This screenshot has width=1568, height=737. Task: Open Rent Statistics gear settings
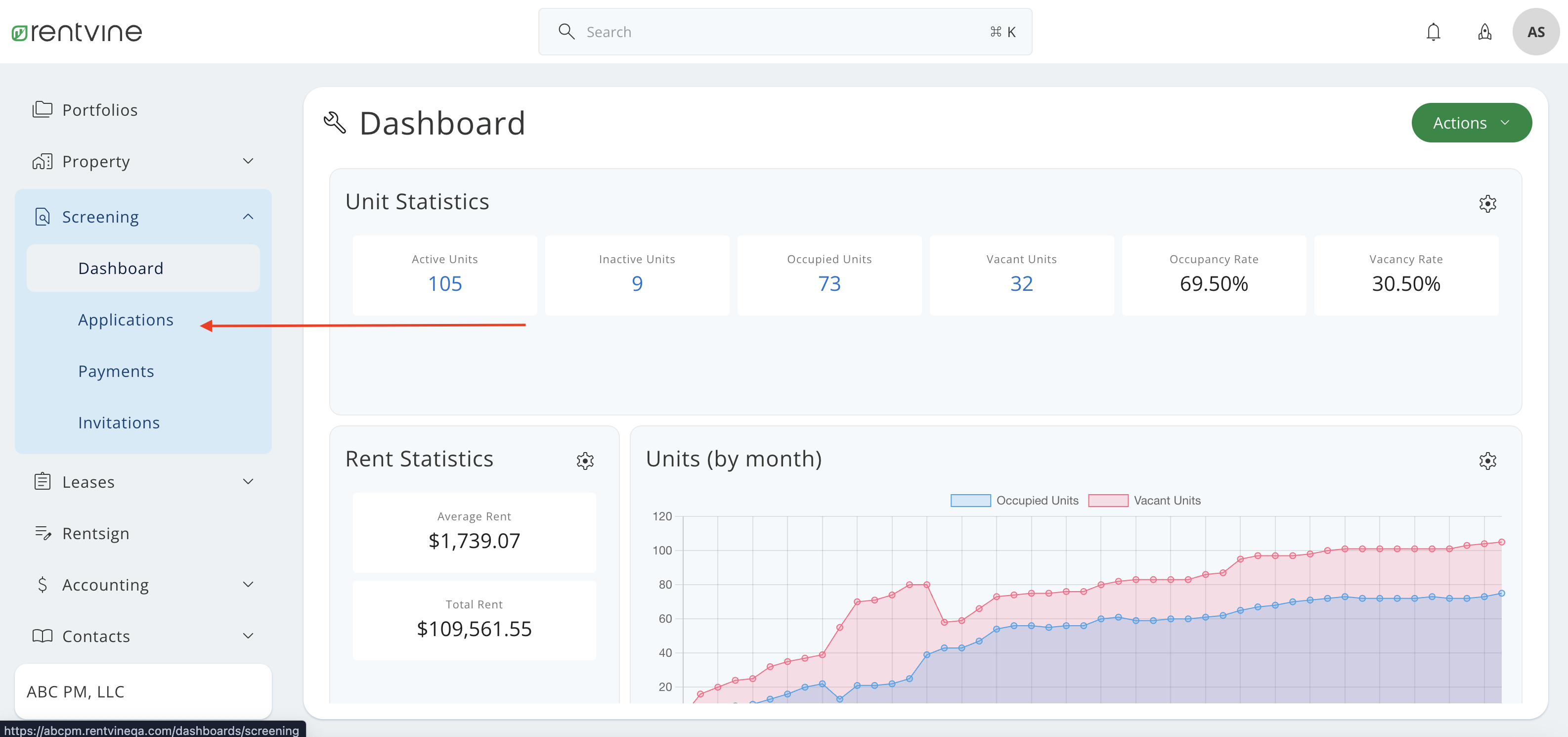(x=584, y=461)
